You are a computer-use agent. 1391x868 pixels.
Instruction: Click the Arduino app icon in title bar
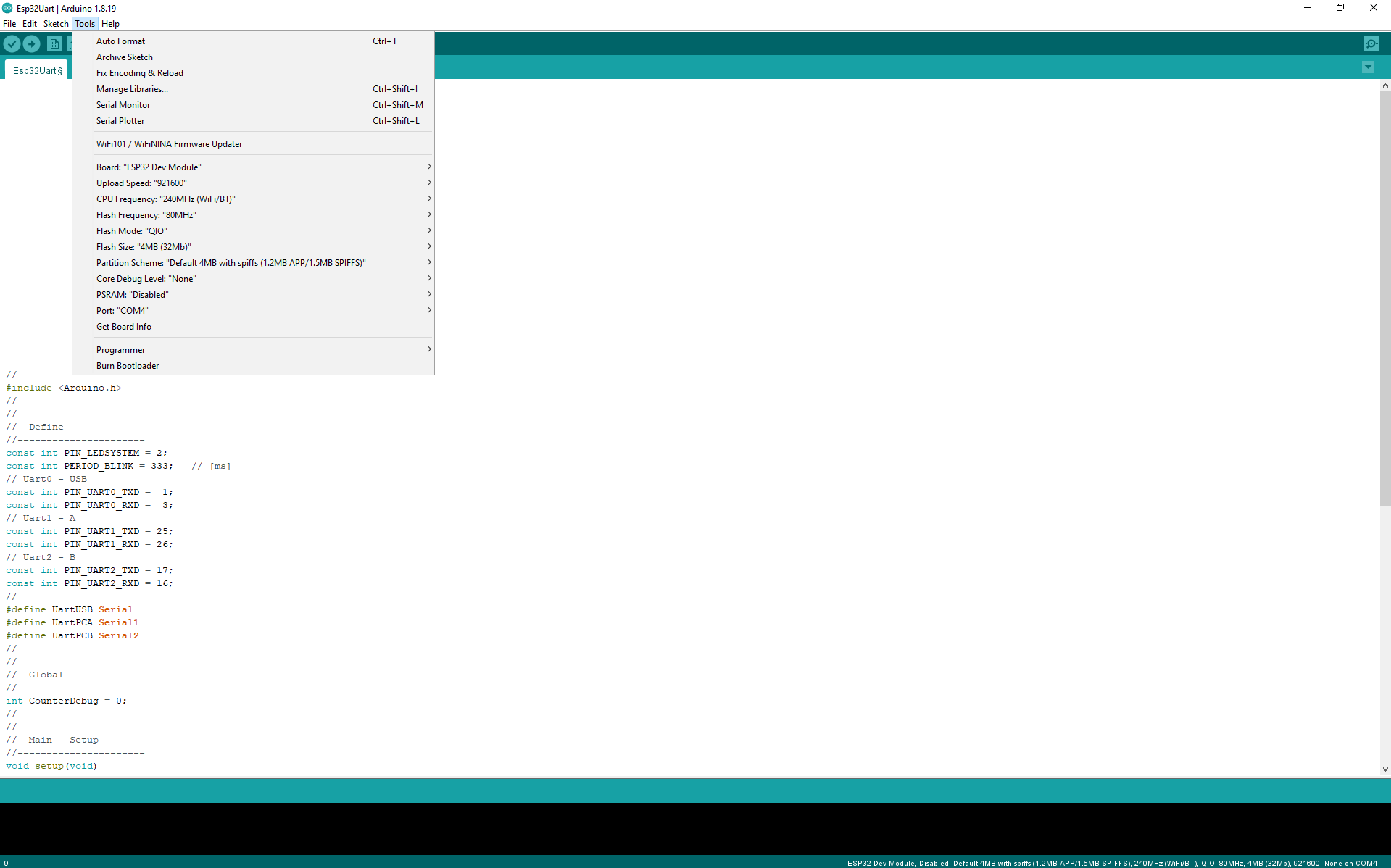click(x=7, y=8)
